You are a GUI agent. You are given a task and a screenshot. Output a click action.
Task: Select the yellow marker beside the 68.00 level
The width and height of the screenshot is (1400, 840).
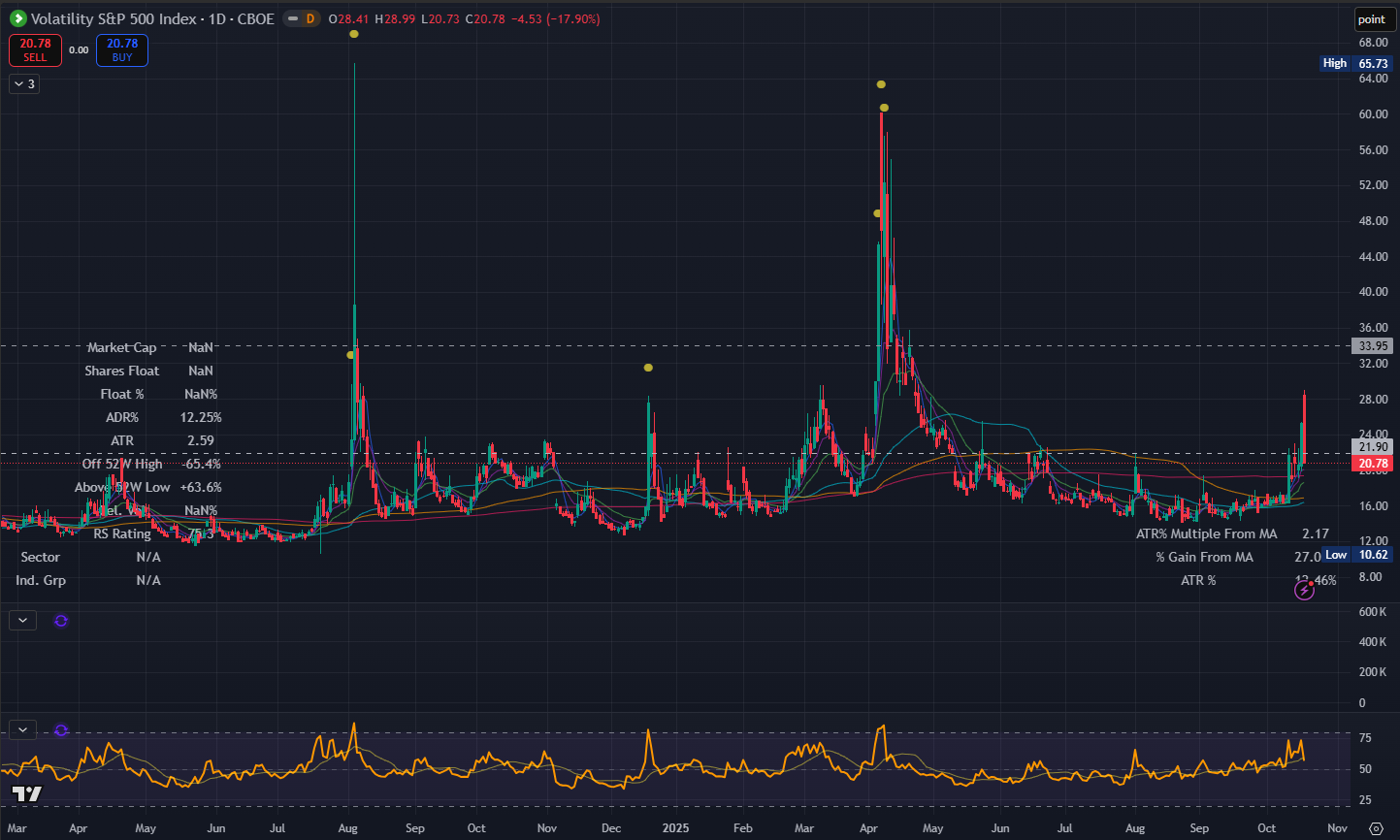click(354, 34)
